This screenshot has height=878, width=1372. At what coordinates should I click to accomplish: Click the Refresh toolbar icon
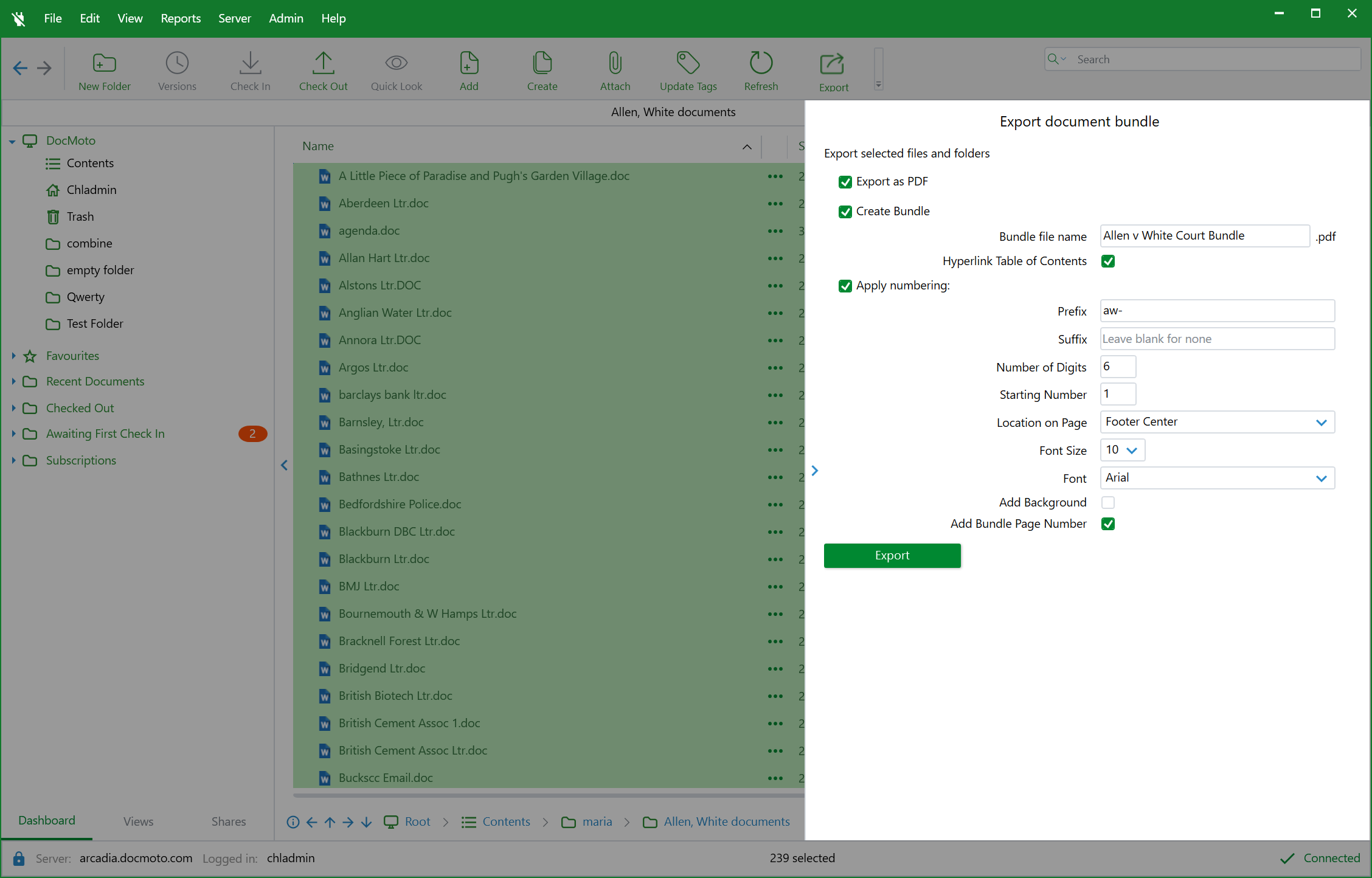tap(761, 63)
